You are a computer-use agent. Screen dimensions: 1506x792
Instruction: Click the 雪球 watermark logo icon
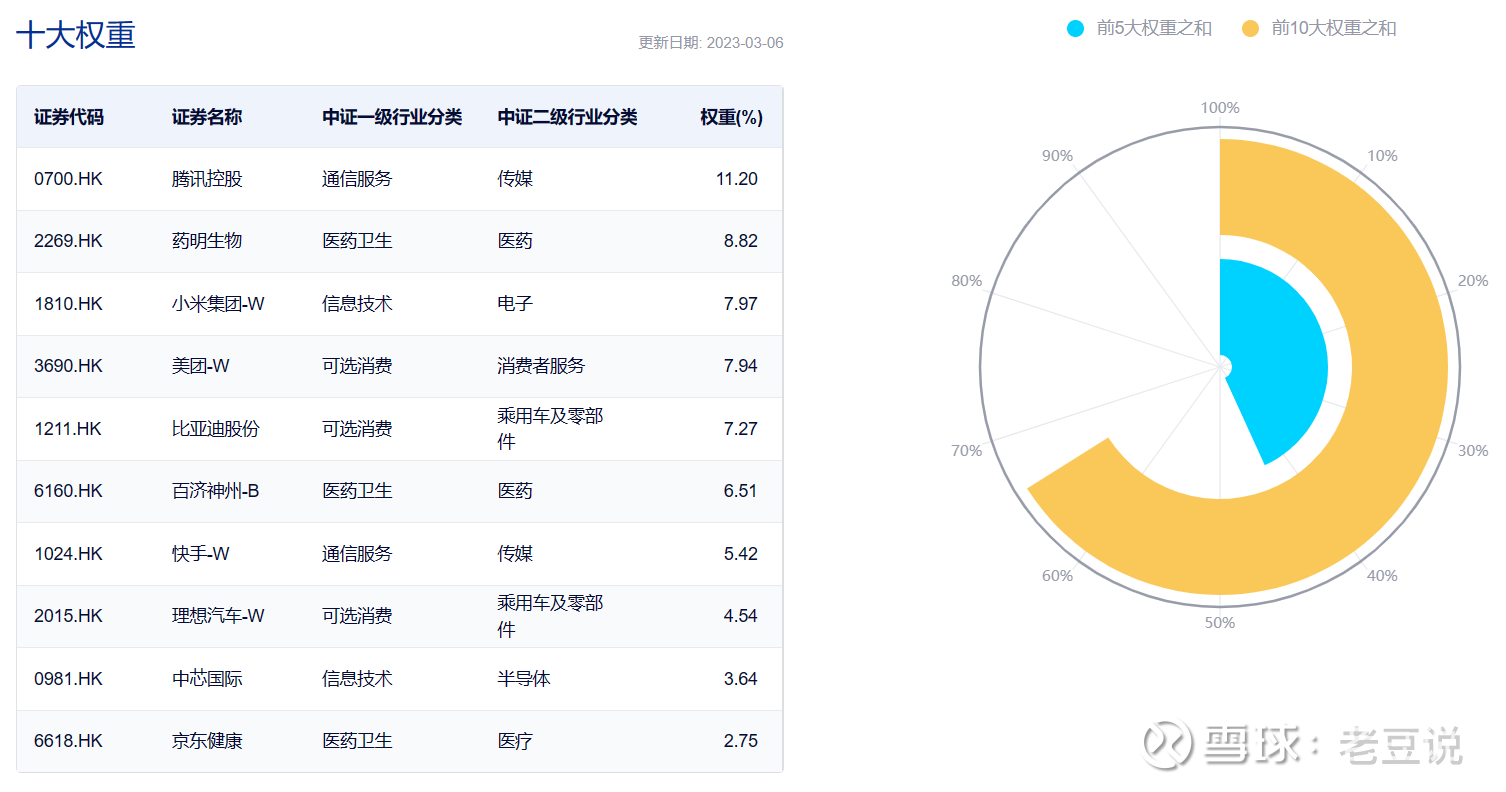coord(1168,745)
